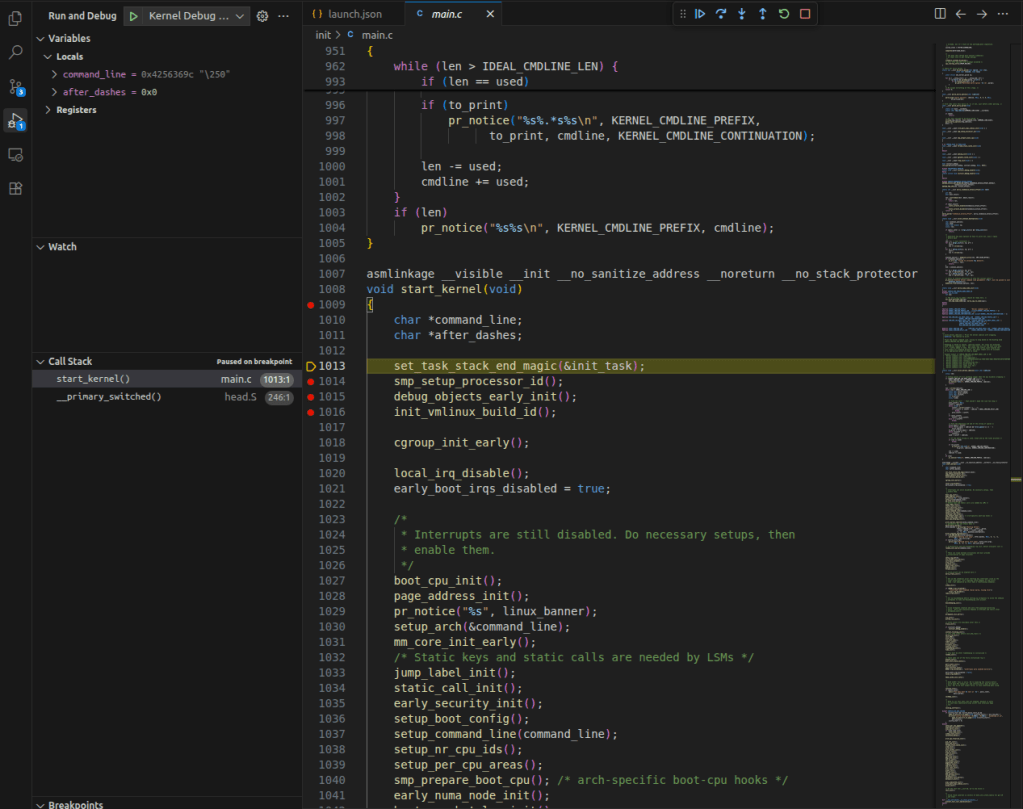Screen dimensions: 1023x809
Task: Click Continue in the debug toolbar
Action: click(x=700, y=14)
